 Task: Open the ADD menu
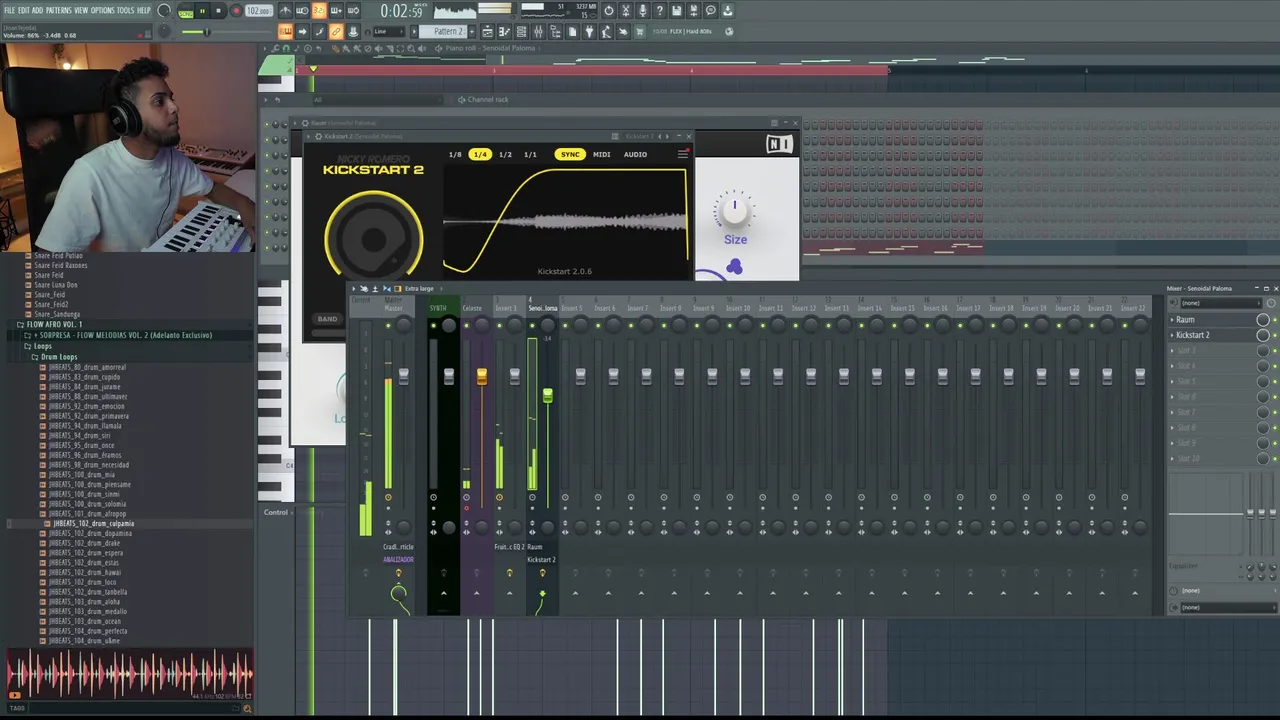click(37, 10)
